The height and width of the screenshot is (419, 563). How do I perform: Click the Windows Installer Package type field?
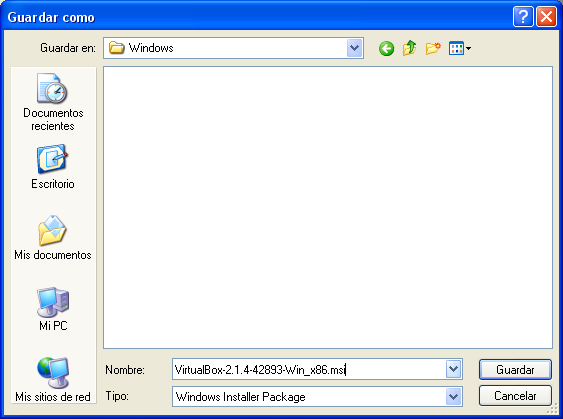coord(309,396)
